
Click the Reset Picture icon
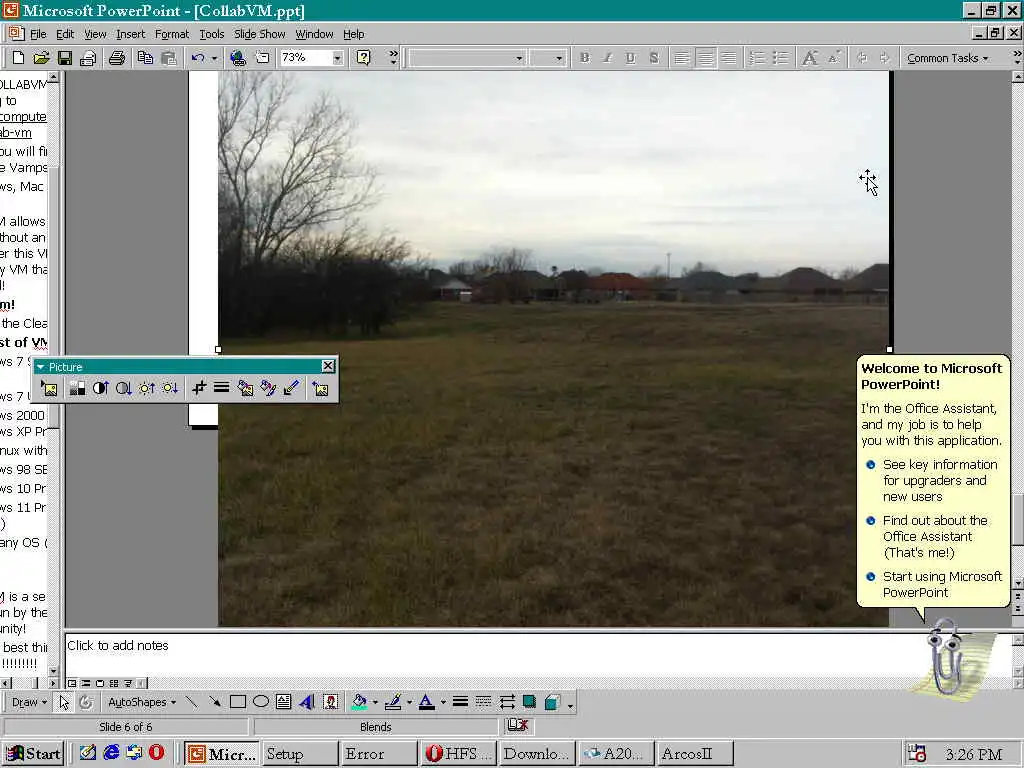tap(320, 389)
